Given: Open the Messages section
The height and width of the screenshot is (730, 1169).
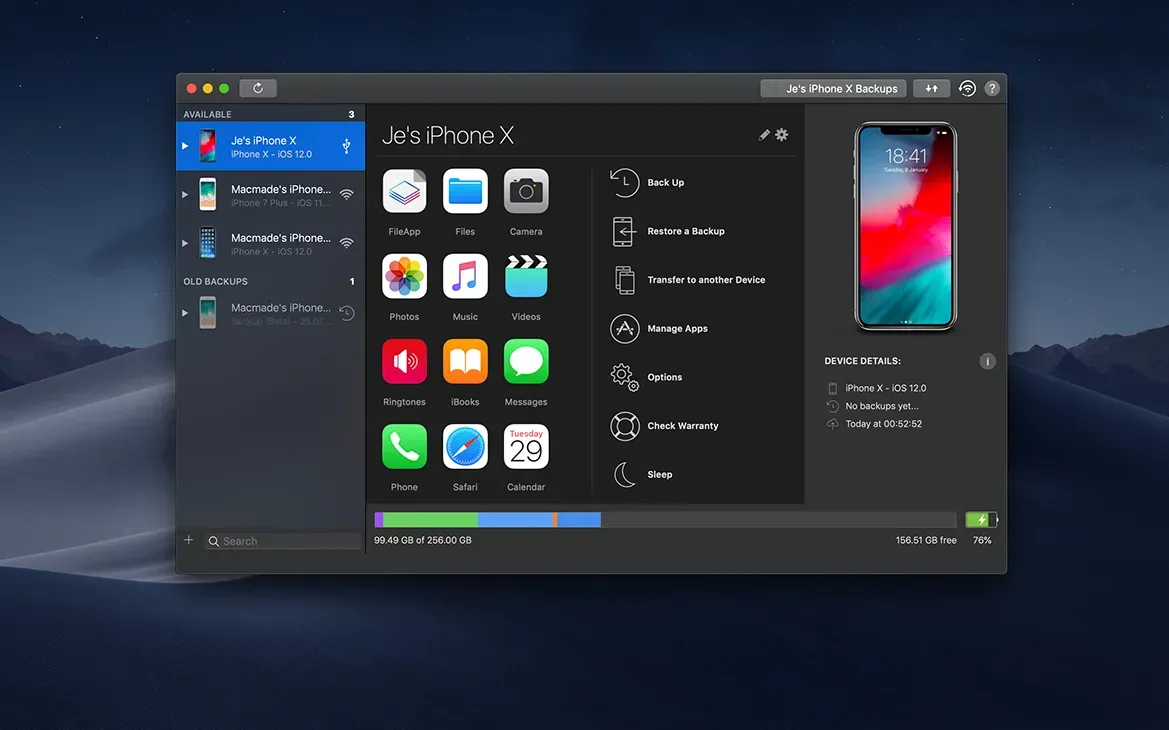Looking at the screenshot, I should click(526, 361).
